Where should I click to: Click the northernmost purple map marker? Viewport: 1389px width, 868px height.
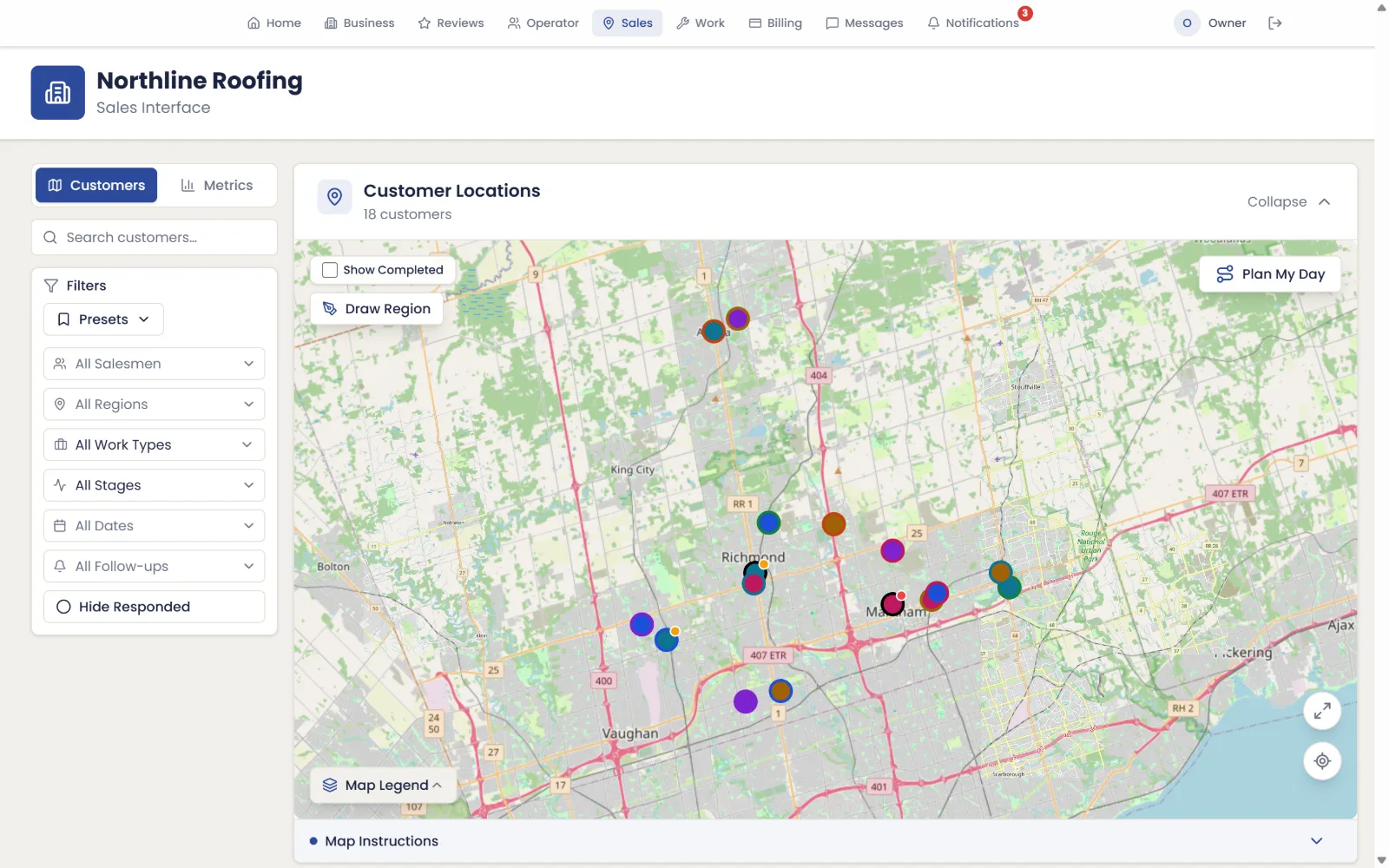click(738, 319)
